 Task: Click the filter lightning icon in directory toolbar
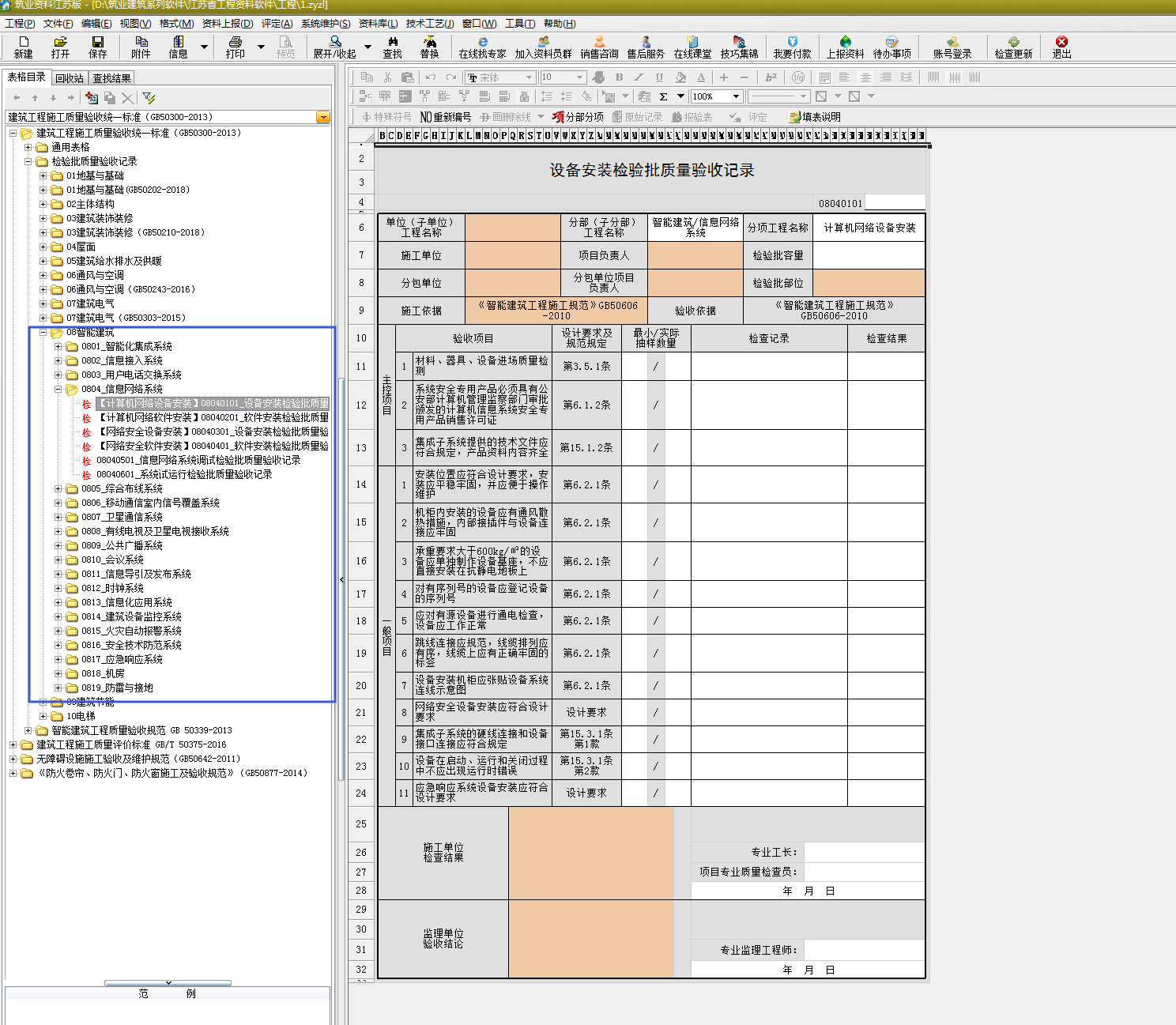click(149, 97)
